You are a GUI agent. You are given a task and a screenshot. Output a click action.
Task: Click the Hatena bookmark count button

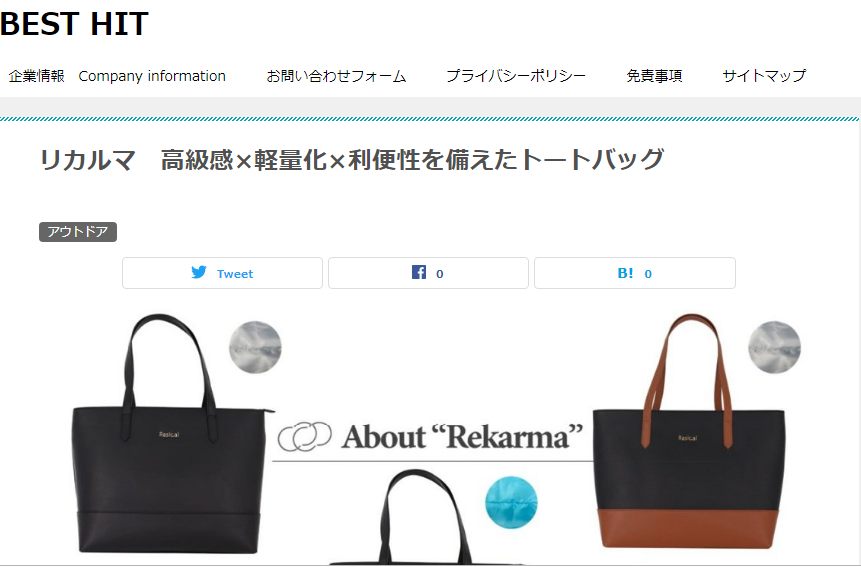[x=635, y=273]
